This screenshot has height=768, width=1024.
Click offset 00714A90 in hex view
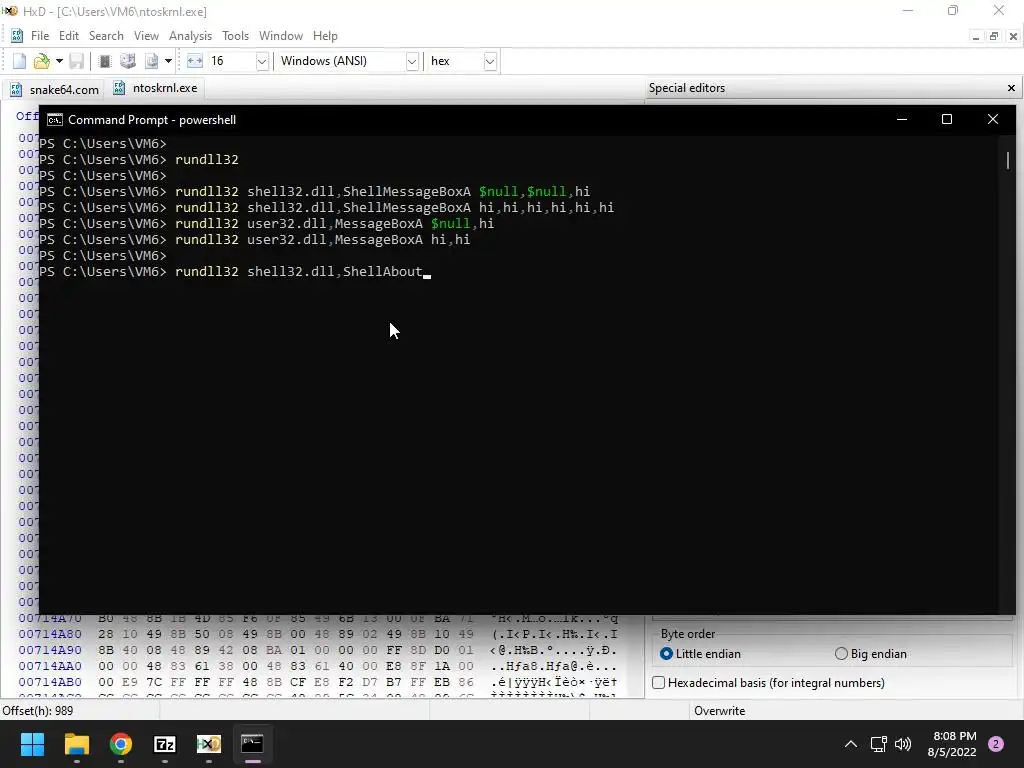click(50, 650)
